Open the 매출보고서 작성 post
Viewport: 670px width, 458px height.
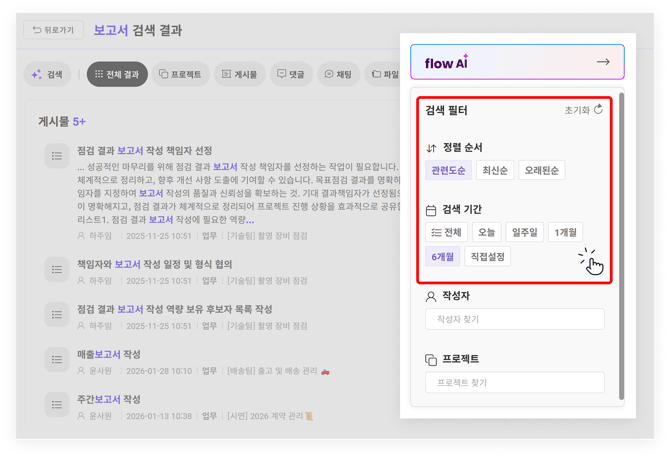pos(109,354)
